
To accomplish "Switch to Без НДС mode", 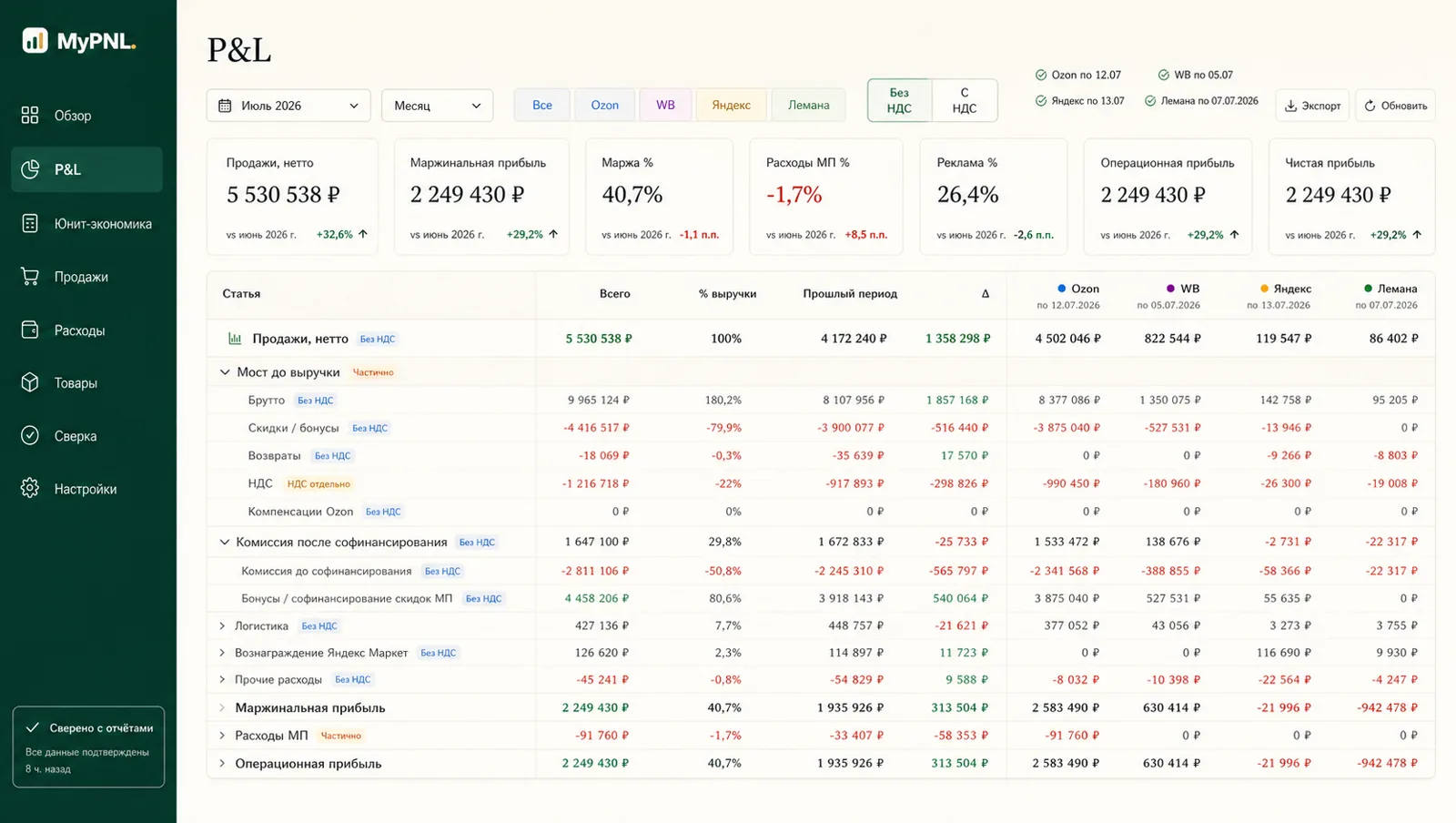I will pyautogui.click(x=899, y=100).
